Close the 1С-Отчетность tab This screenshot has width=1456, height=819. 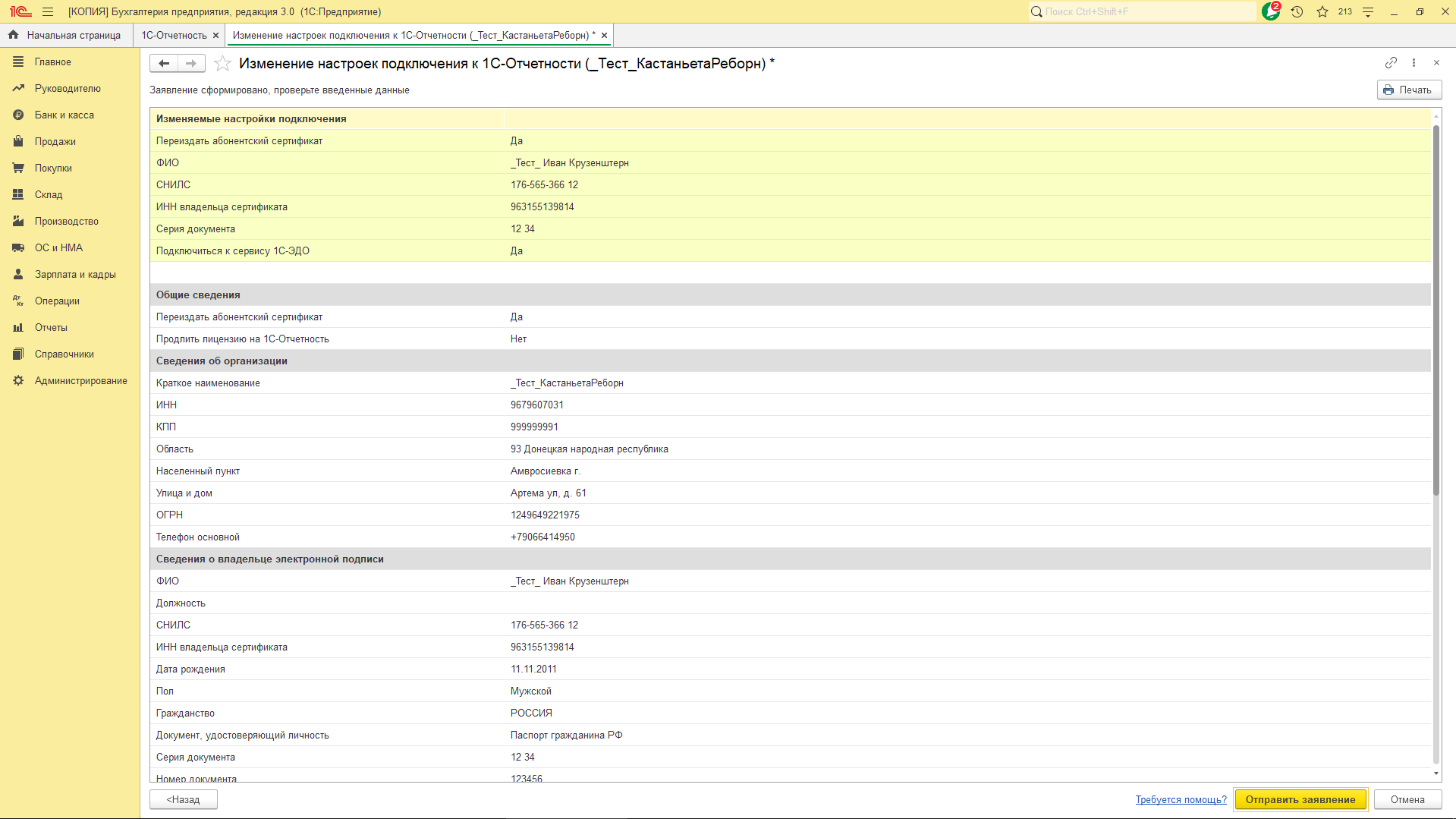[x=215, y=35]
